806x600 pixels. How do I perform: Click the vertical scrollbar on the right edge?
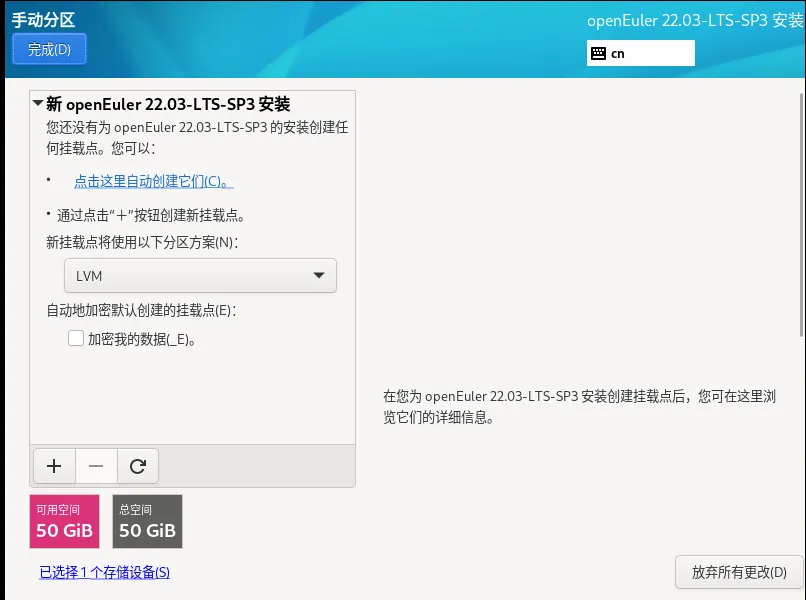click(x=802, y=215)
